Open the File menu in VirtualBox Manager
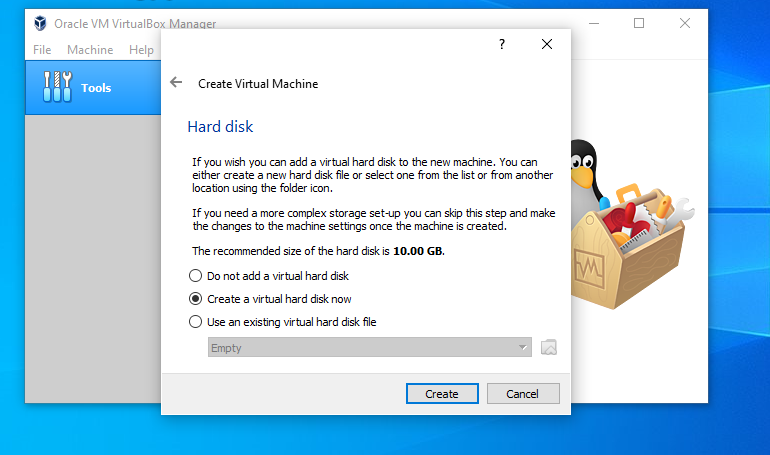 point(42,50)
